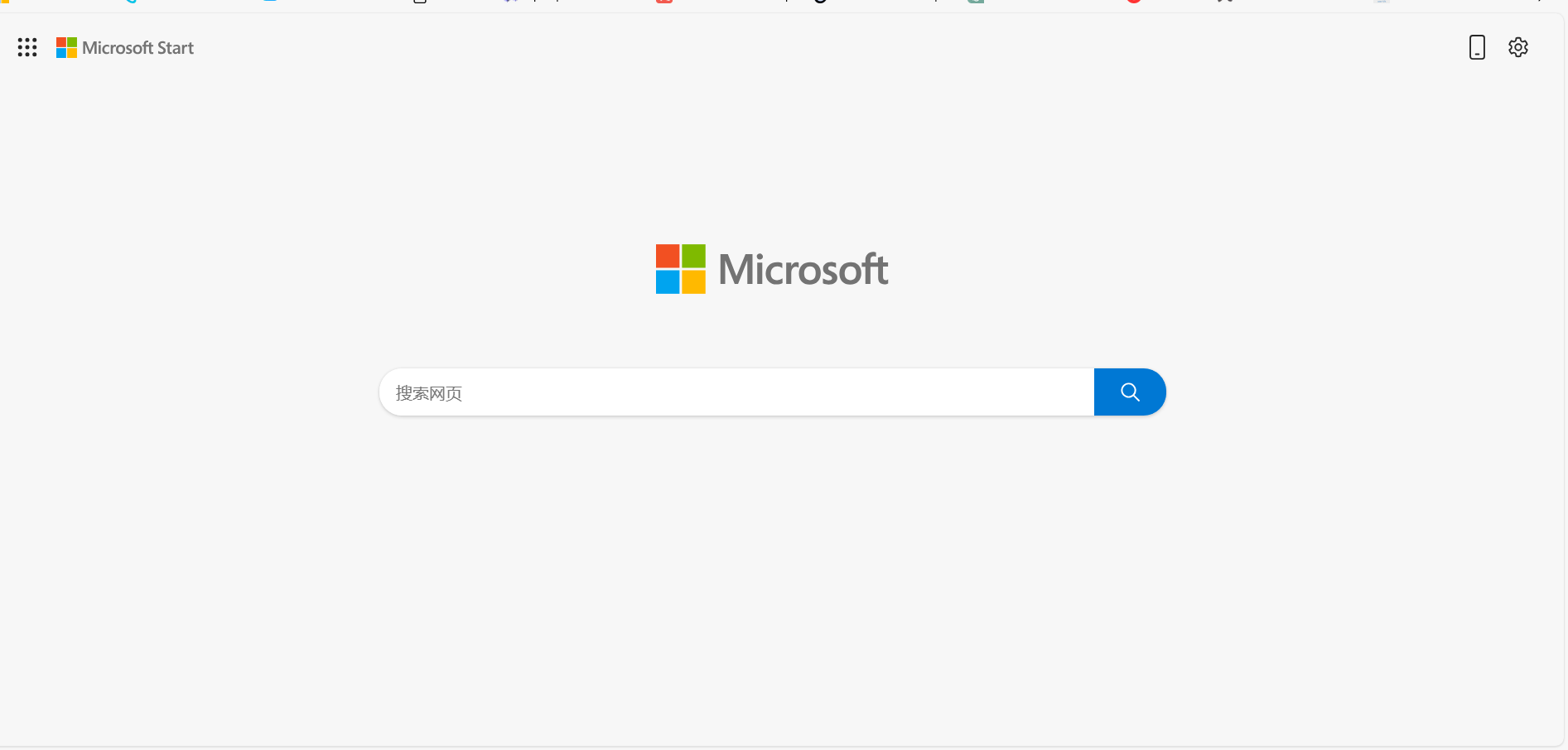Click the blue magnifier search button
The height and width of the screenshot is (750, 1568).
click(1130, 392)
